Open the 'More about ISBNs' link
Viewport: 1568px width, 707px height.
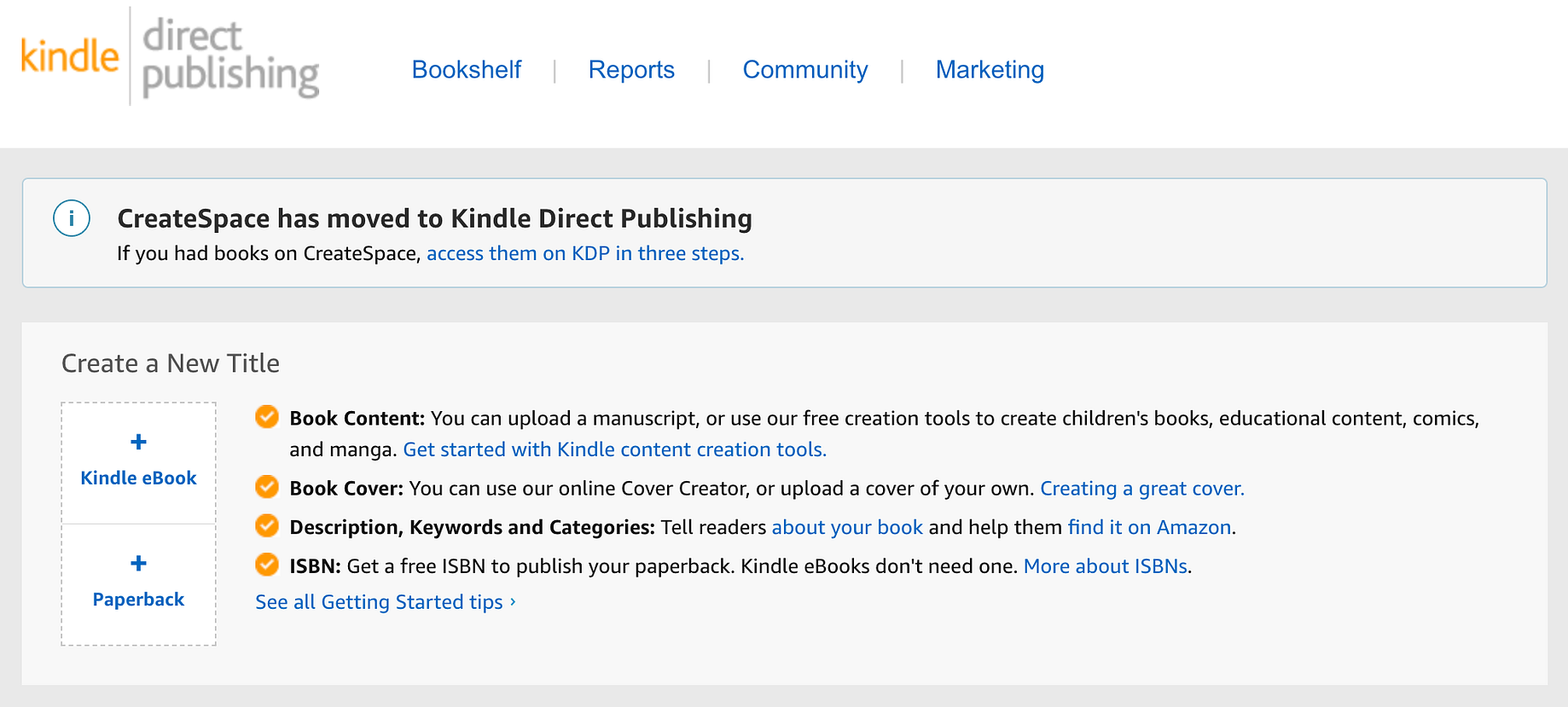tap(1106, 566)
